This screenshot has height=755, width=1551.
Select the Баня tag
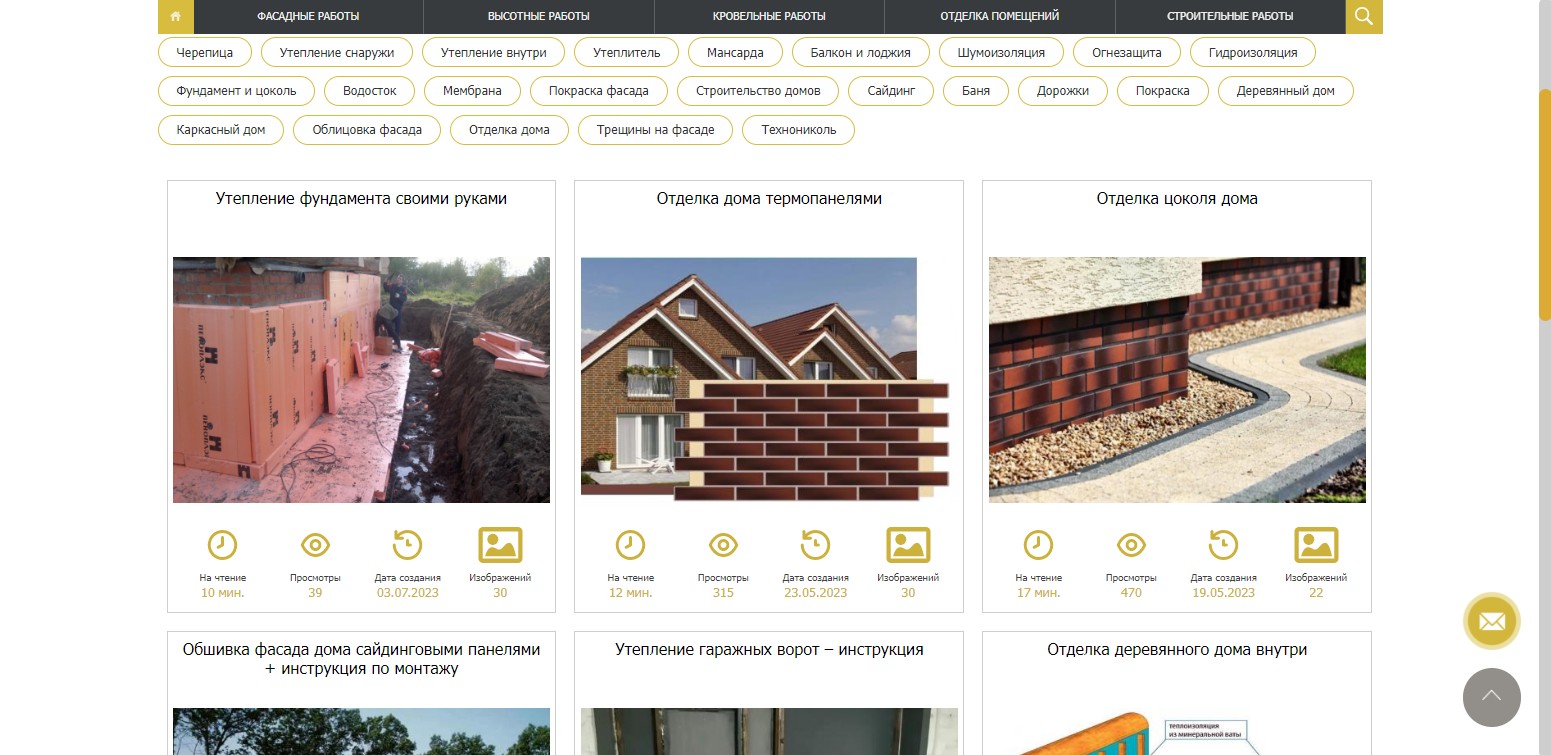point(976,91)
